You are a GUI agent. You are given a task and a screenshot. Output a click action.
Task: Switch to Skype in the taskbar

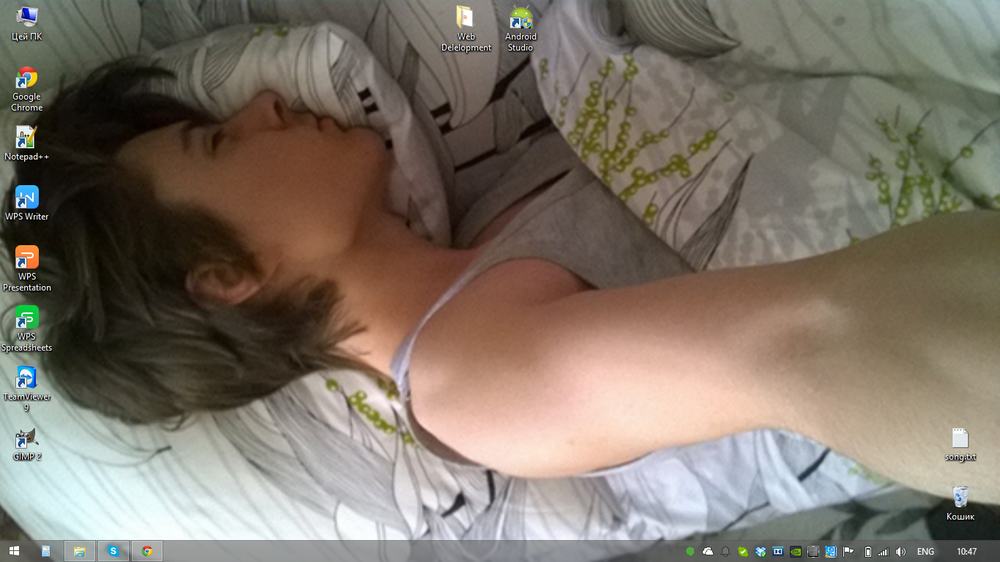tap(113, 551)
